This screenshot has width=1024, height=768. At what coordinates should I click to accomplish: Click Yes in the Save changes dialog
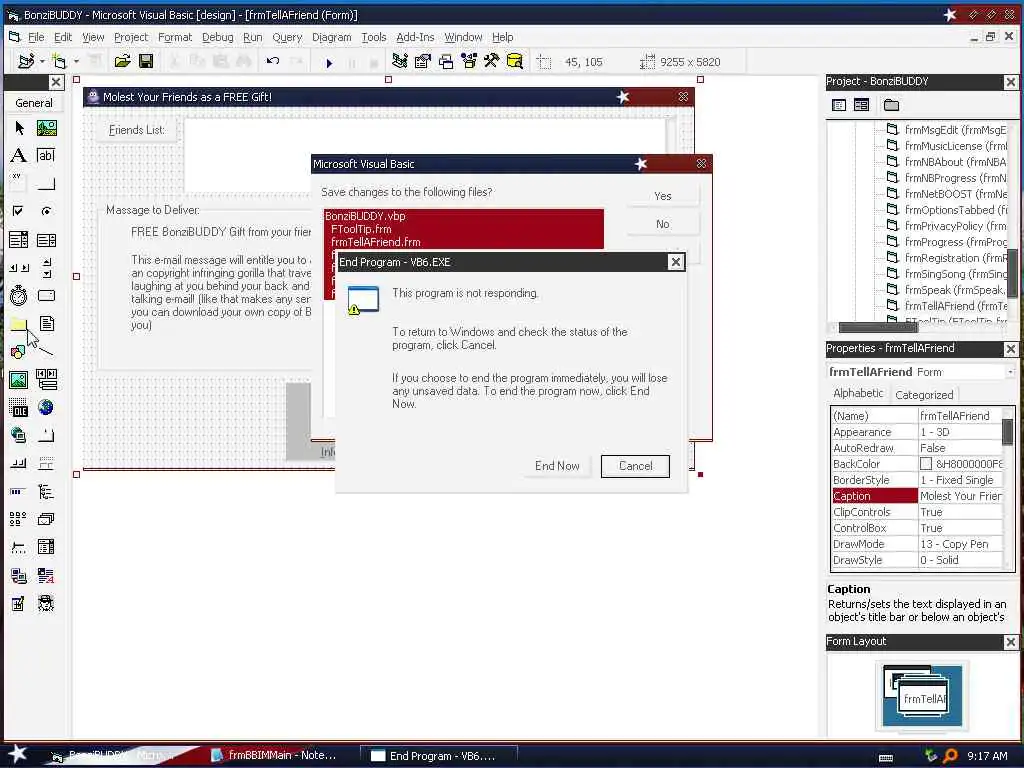pyautogui.click(x=663, y=196)
